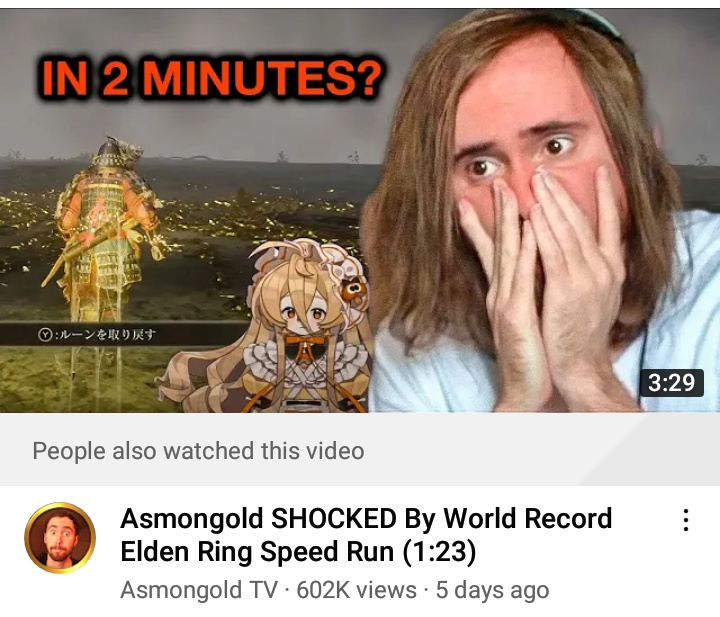Open Asmongold TV channel avatar
This screenshot has width=720, height=617.
tap(60, 538)
